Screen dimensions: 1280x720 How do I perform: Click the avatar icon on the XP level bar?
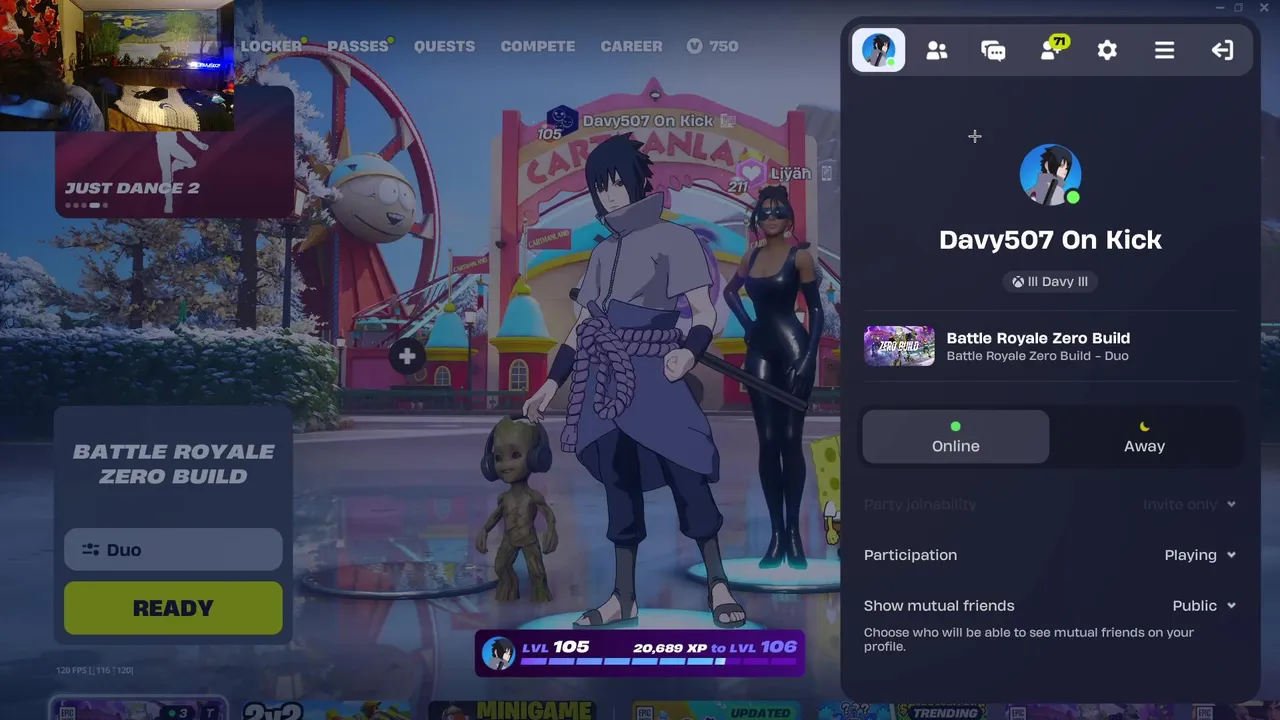click(498, 654)
